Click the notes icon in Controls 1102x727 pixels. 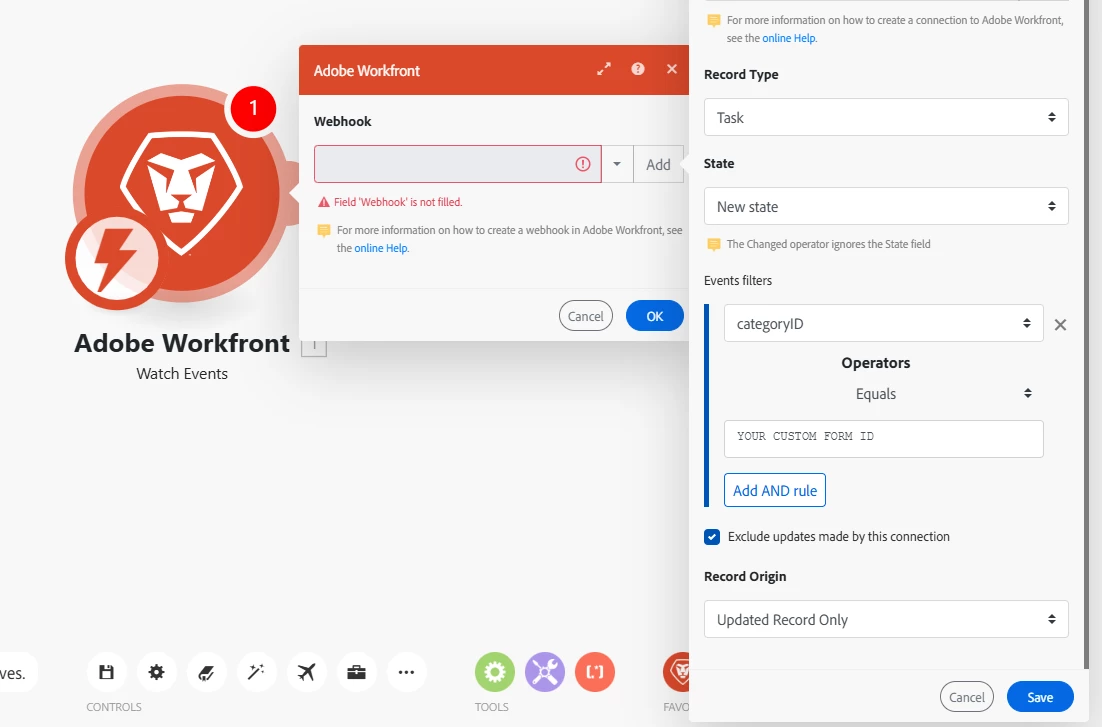(206, 672)
